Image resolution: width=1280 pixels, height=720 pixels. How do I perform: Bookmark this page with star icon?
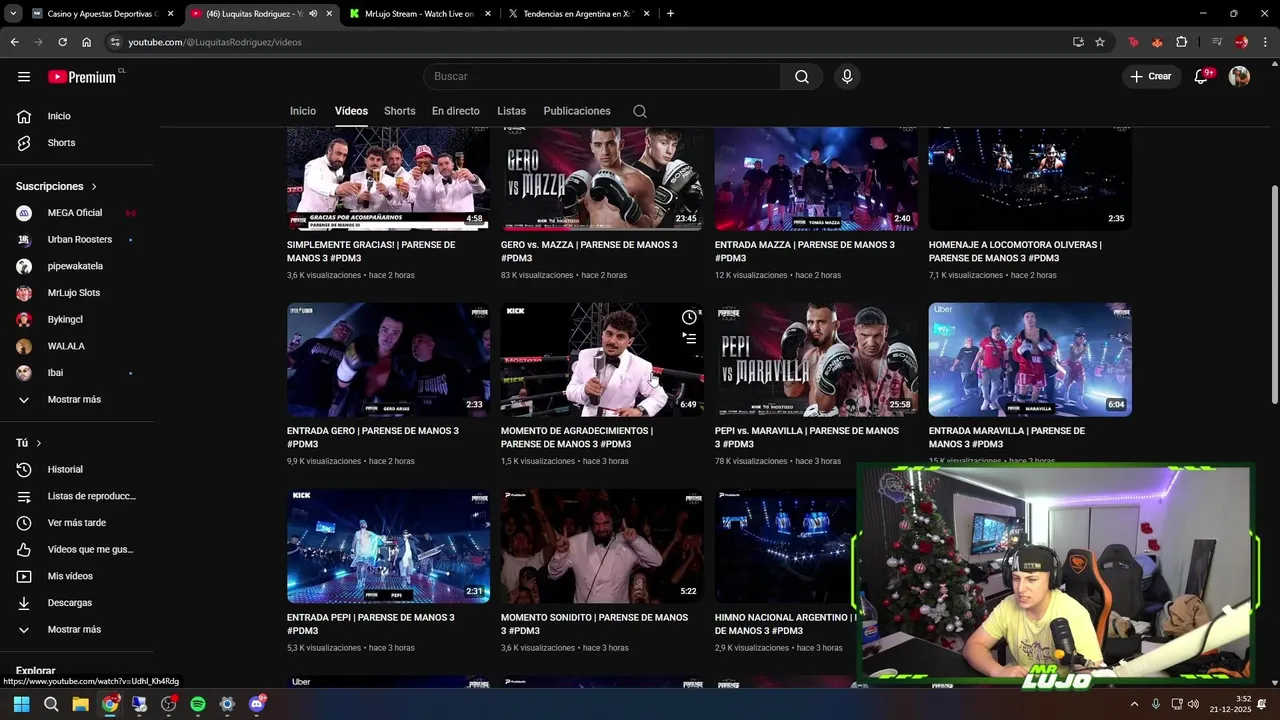click(1100, 42)
